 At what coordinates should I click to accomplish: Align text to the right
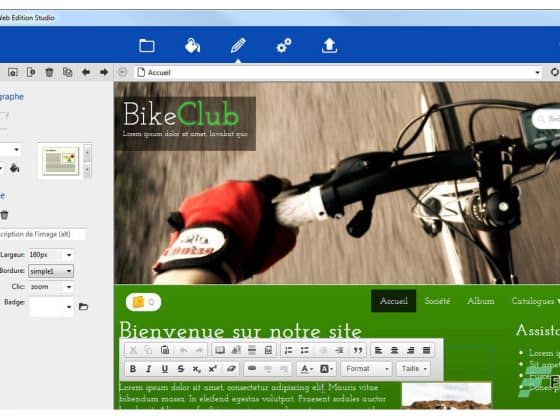tap(410, 350)
